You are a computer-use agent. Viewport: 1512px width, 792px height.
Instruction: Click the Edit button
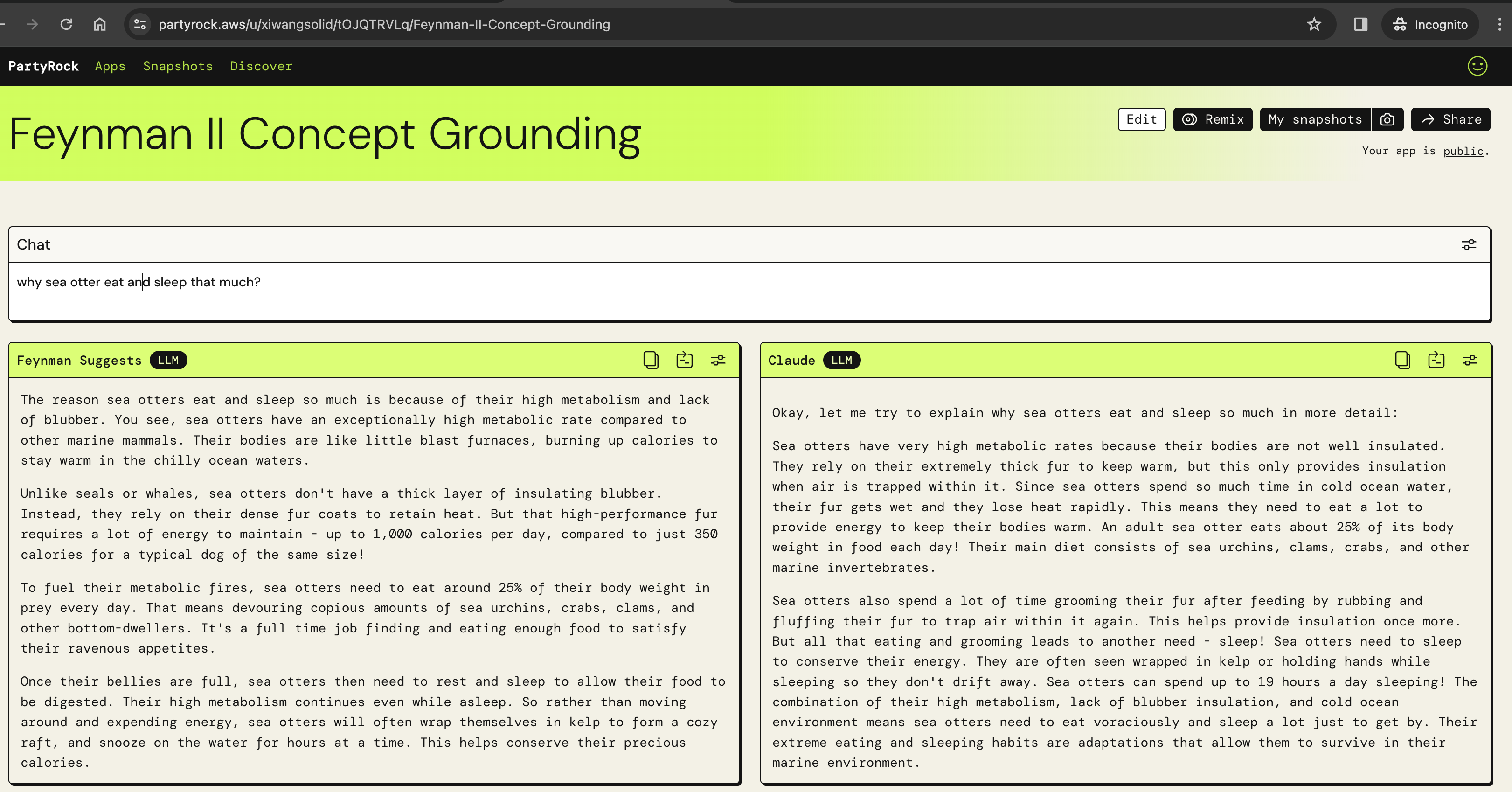(1141, 119)
